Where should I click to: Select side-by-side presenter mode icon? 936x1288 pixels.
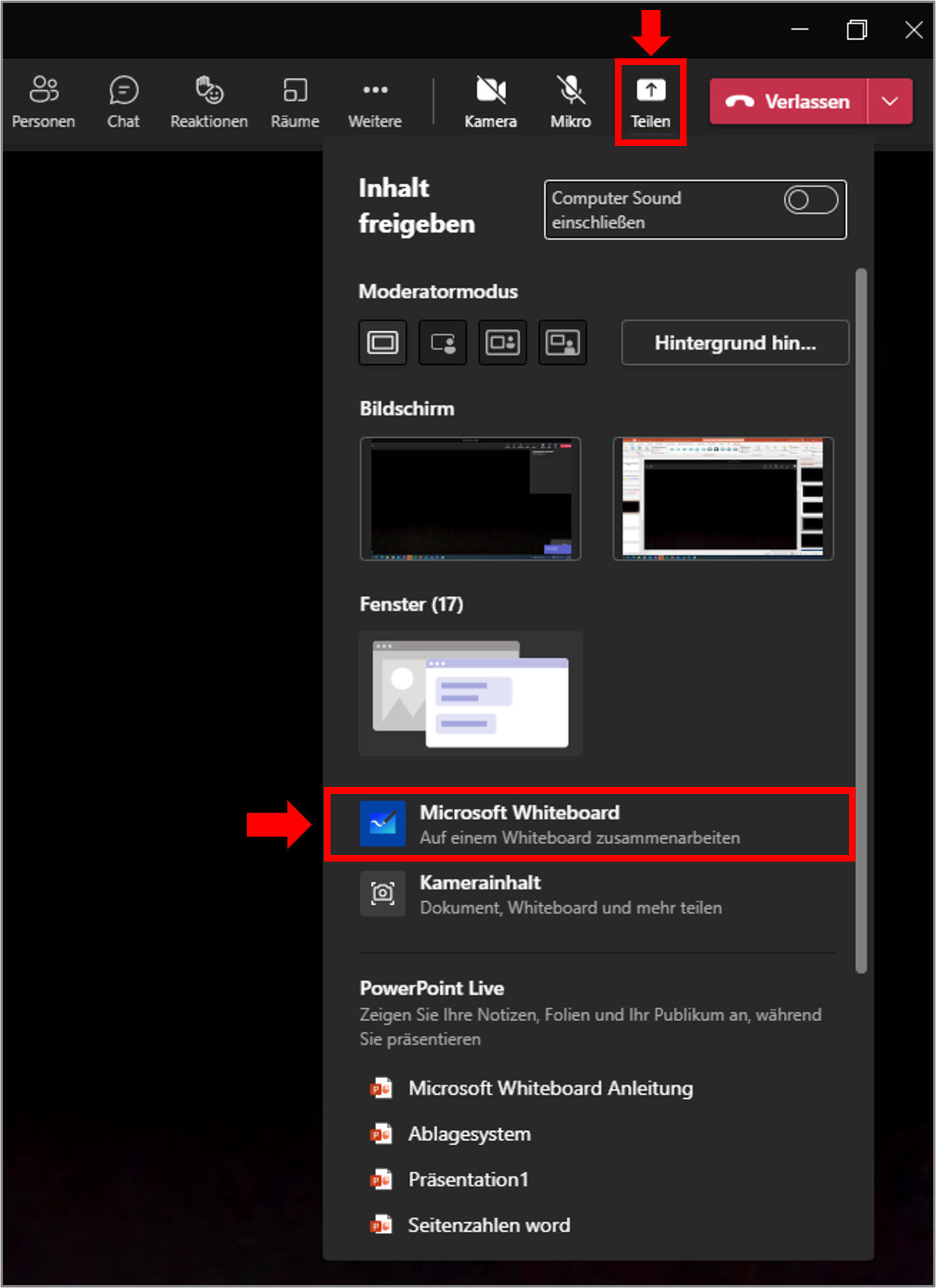point(503,343)
